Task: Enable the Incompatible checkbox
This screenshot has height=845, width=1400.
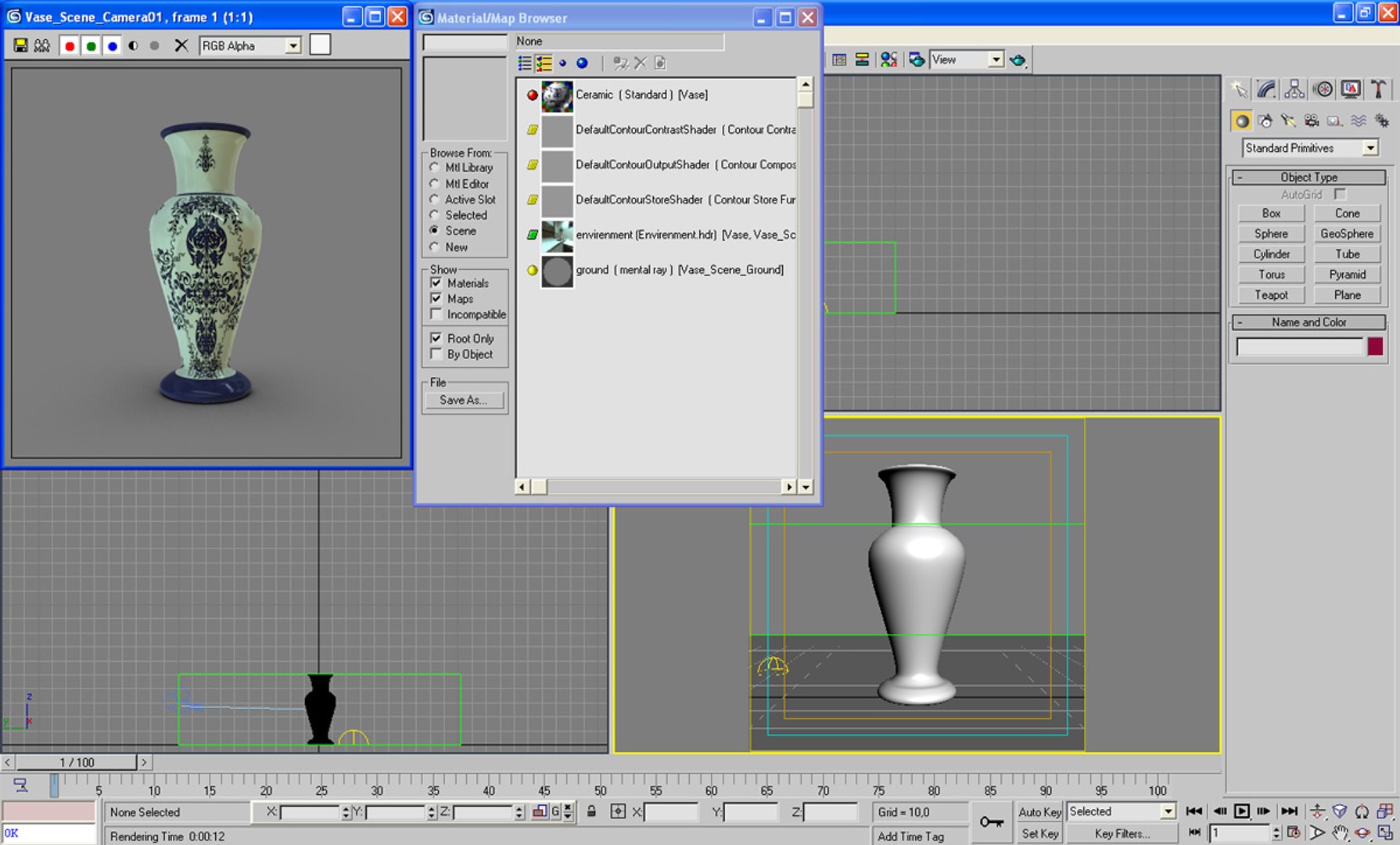Action: pos(436,315)
